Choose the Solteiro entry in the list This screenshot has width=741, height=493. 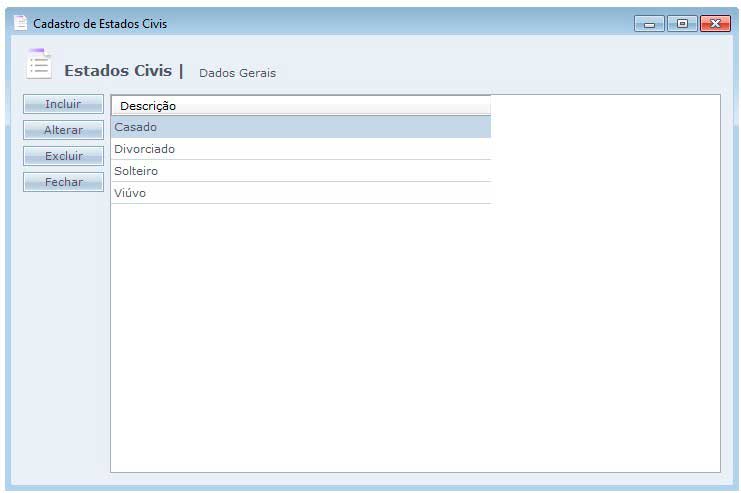pos(300,171)
